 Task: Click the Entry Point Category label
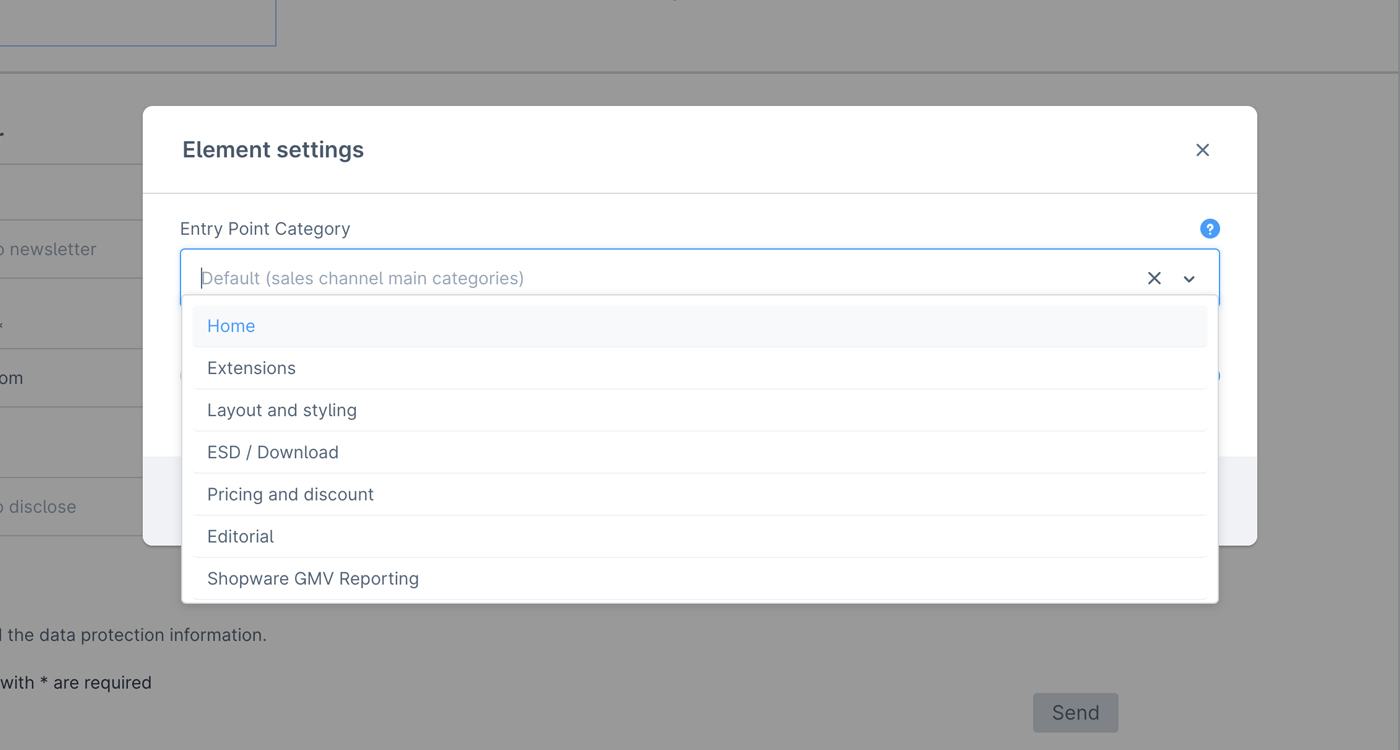[x=265, y=229]
